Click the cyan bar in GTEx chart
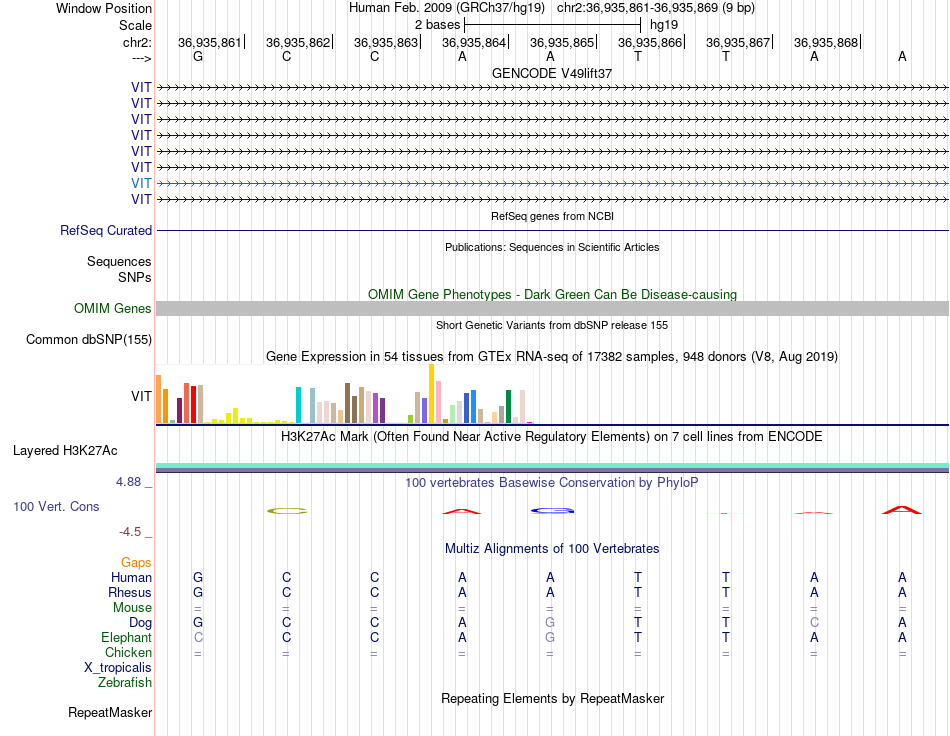Image resolution: width=950 pixels, height=736 pixels. 298,405
